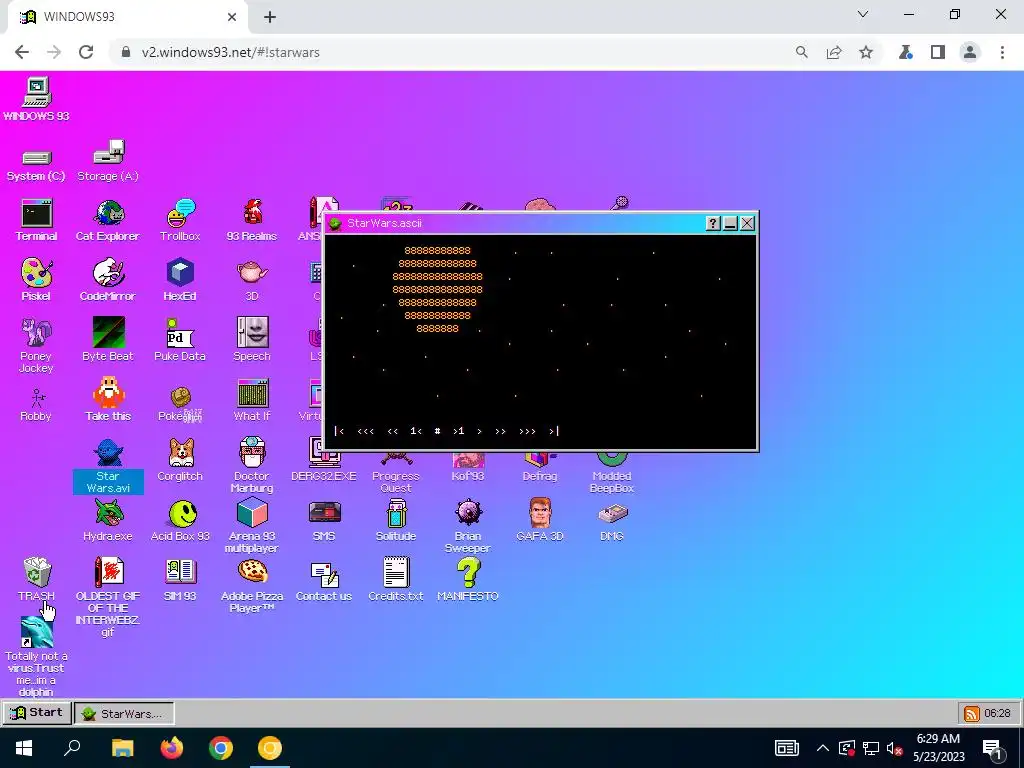
Task: Open the dolphin 'Totally not a virus' icon
Action: coord(37,632)
